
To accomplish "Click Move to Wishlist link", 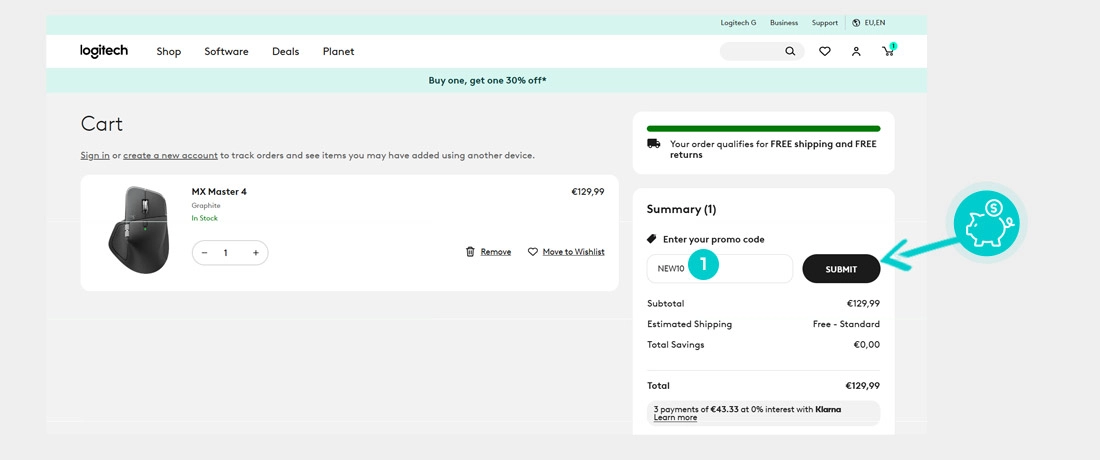I will click(x=573, y=252).
